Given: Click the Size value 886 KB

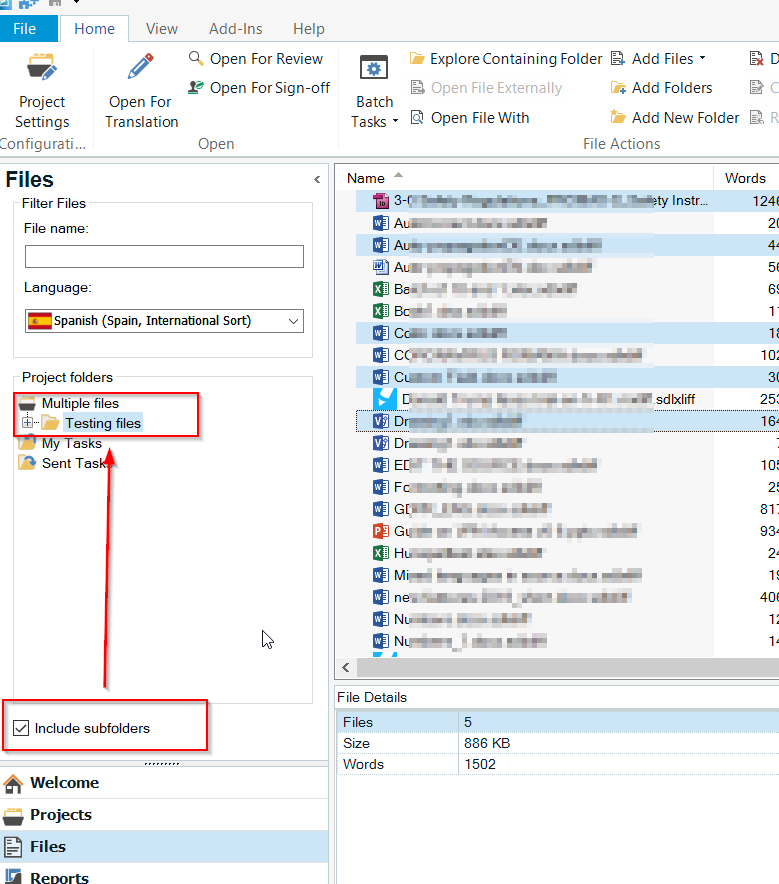Looking at the screenshot, I should pyautogui.click(x=487, y=743).
